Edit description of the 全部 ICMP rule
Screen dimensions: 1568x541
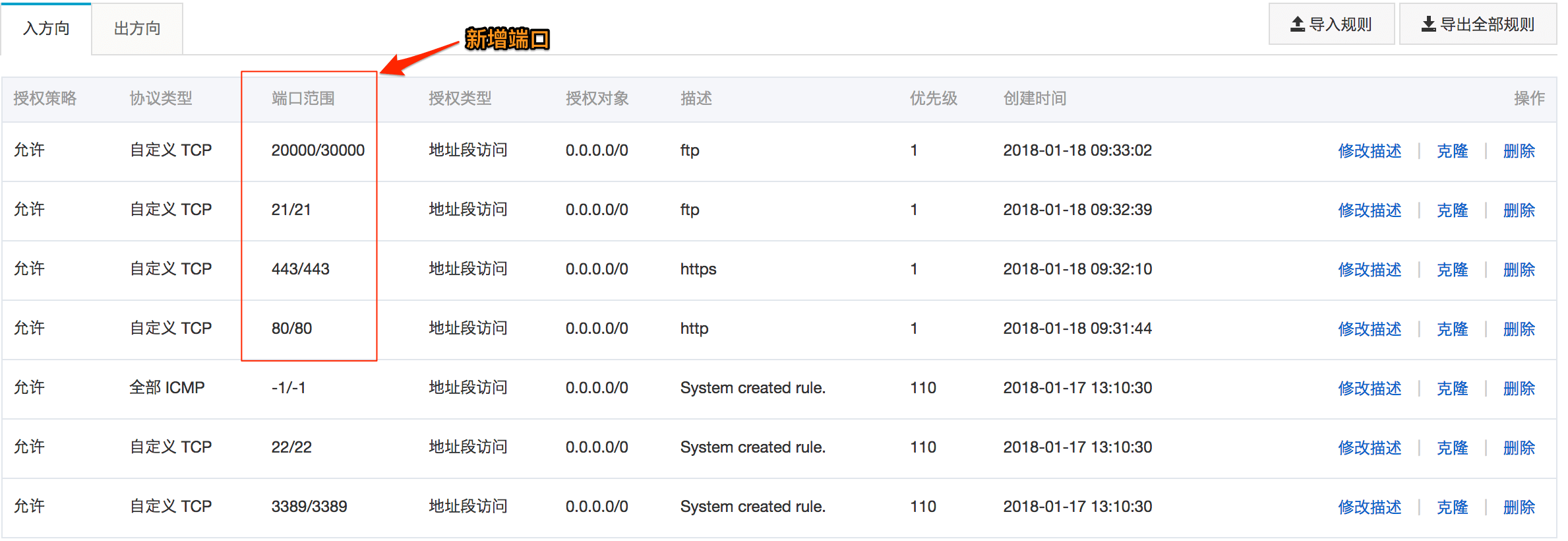(x=1370, y=388)
